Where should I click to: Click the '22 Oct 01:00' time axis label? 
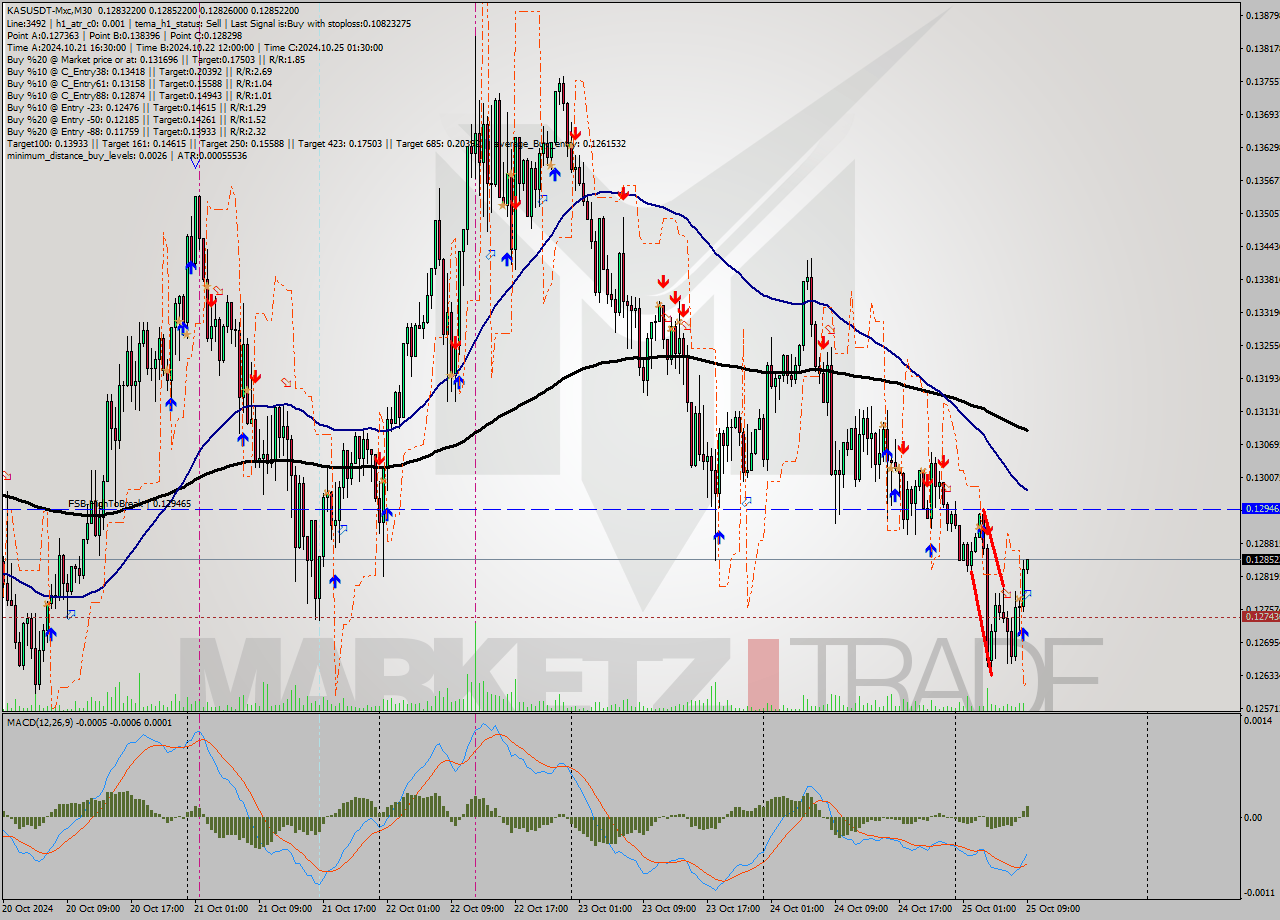[x=412, y=909]
